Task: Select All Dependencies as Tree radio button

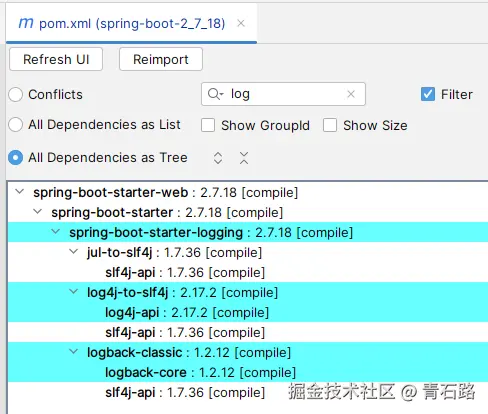Action: 16,158
